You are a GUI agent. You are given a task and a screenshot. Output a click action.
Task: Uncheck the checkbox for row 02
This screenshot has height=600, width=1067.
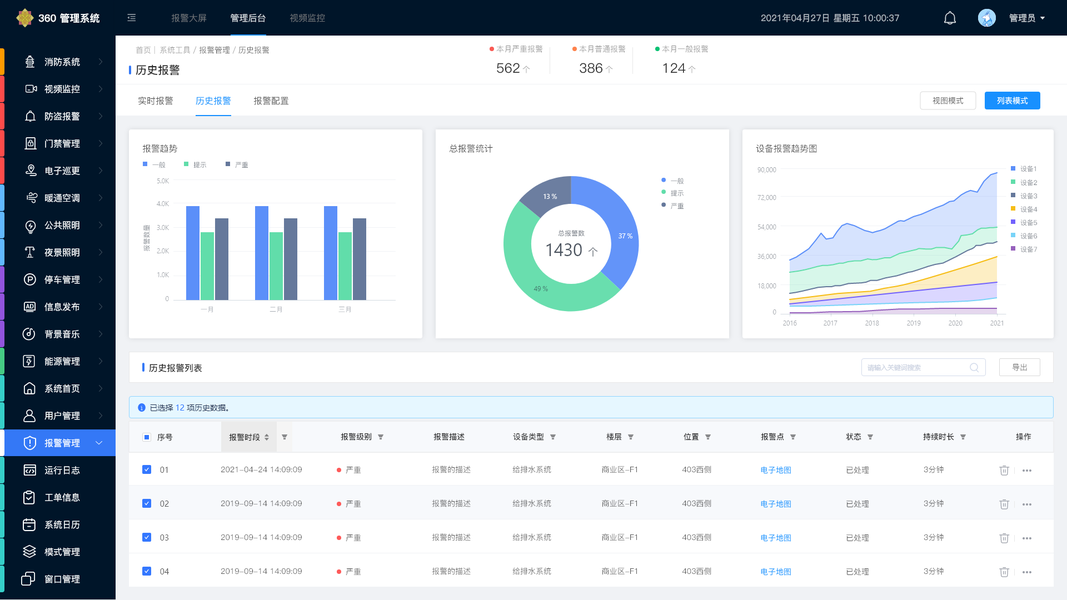pyautogui.click(x=146, y=503)
